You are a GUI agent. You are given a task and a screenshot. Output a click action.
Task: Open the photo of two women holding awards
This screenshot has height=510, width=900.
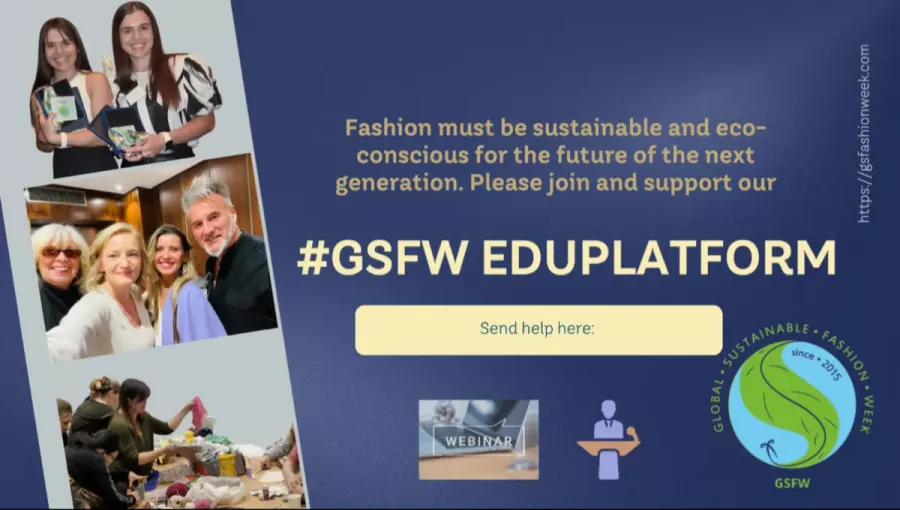(125, 89)
